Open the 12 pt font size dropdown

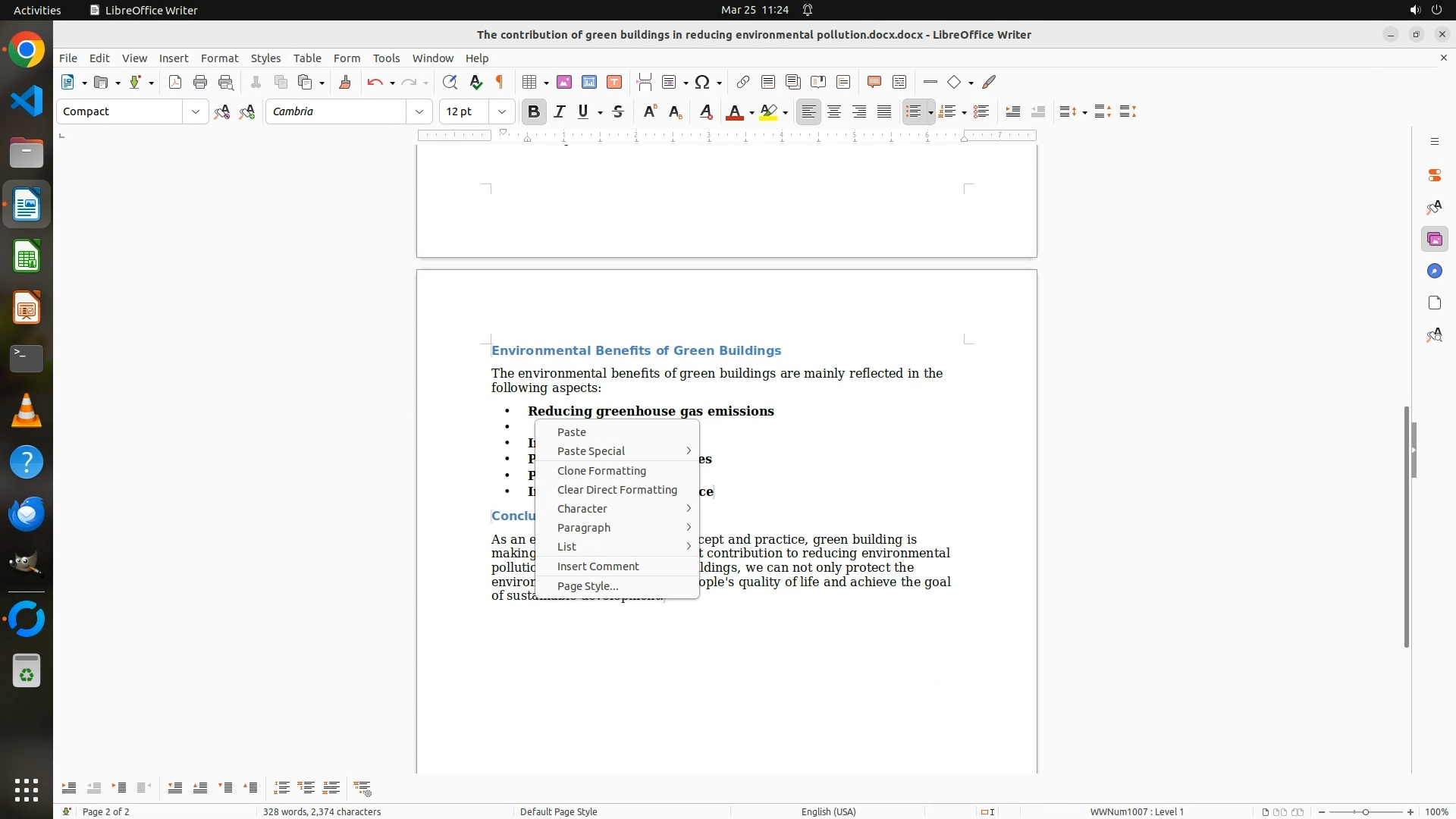502,112
